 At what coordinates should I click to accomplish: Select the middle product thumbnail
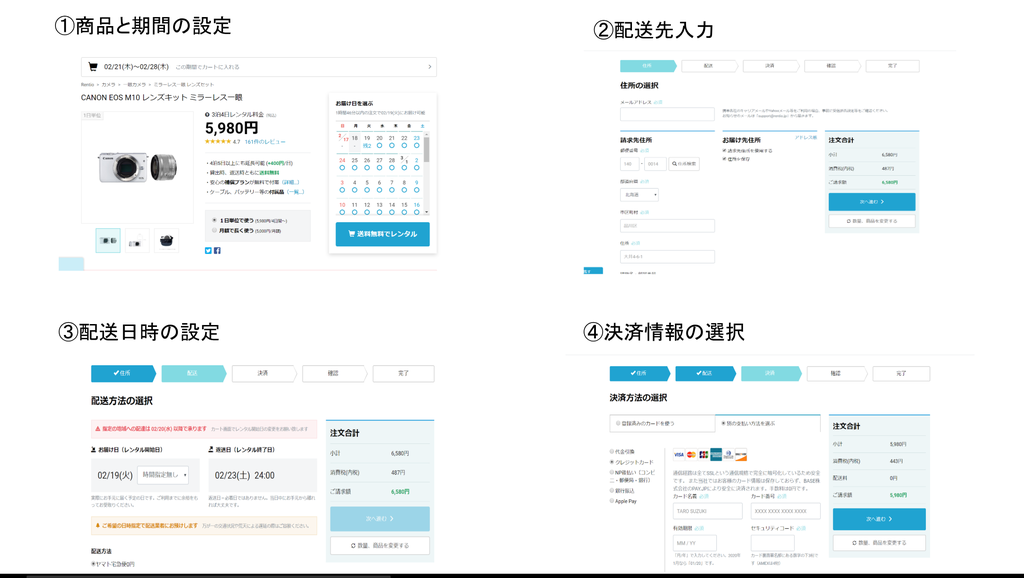[x=137, y=240]
